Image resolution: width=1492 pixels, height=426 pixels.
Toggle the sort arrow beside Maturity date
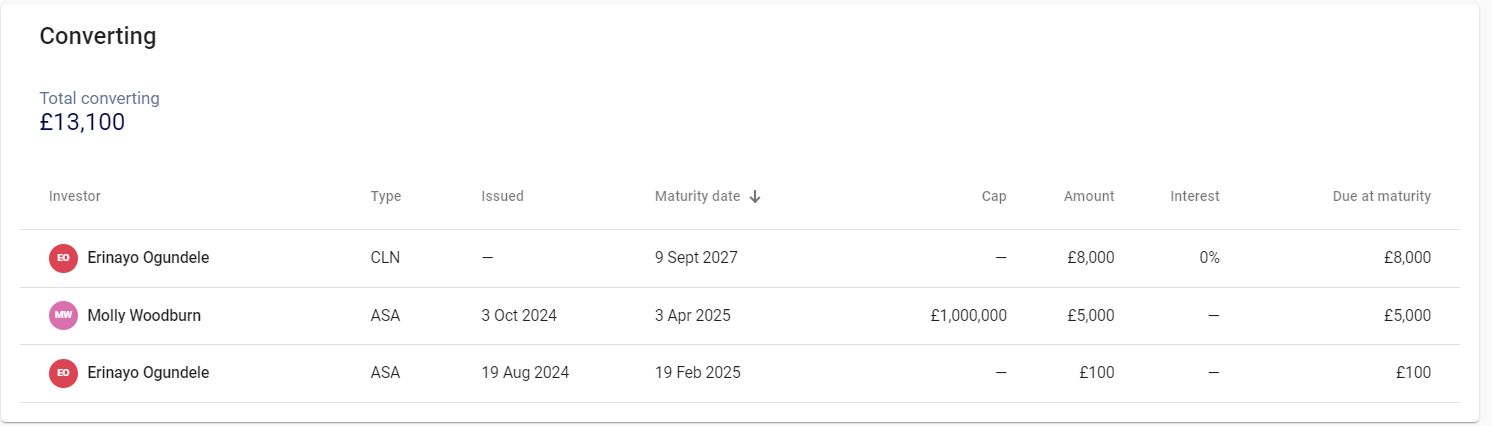click(x=755, y=197)
